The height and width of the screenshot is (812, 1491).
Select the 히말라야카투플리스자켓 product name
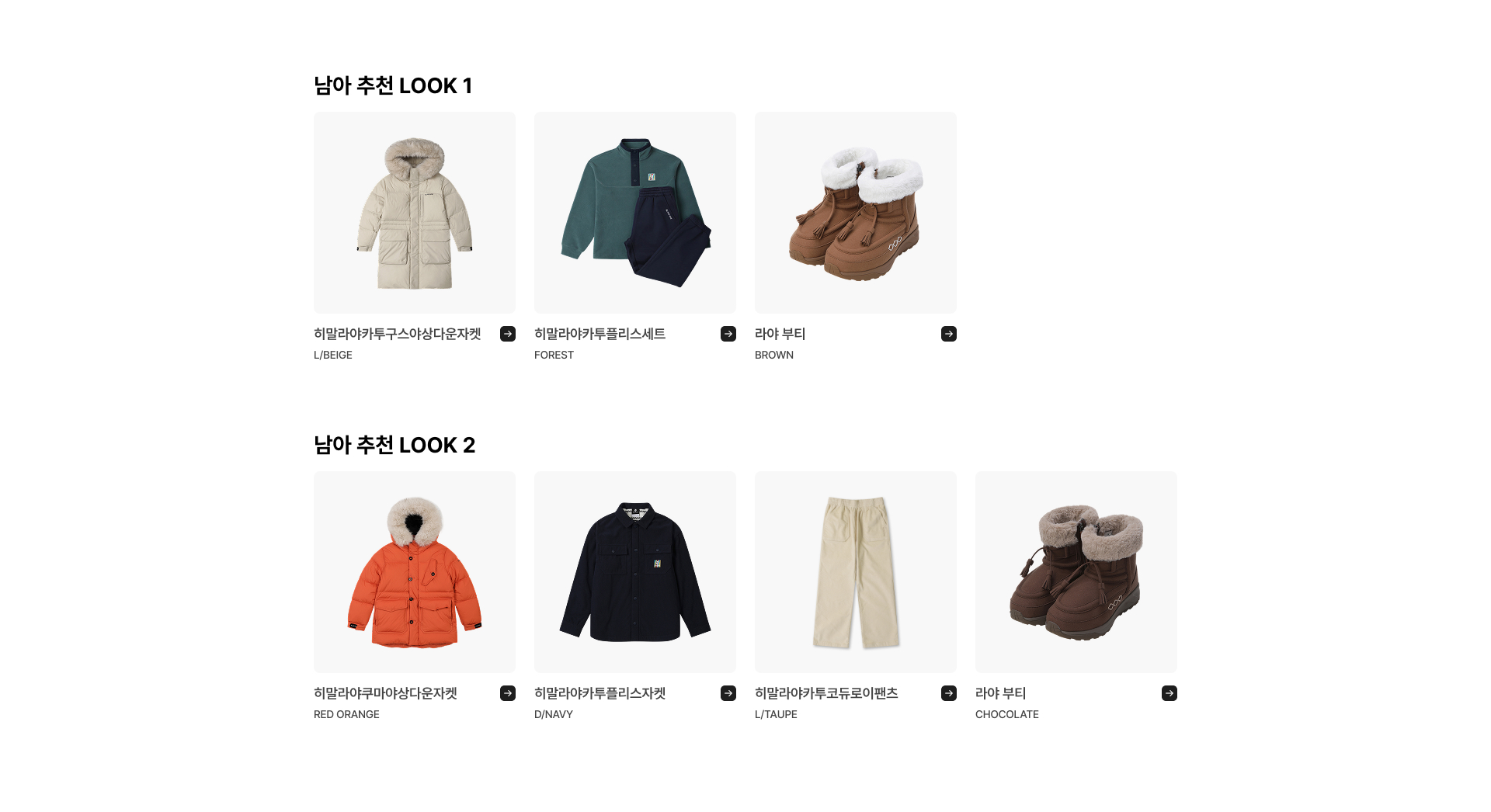click(600, 693)
